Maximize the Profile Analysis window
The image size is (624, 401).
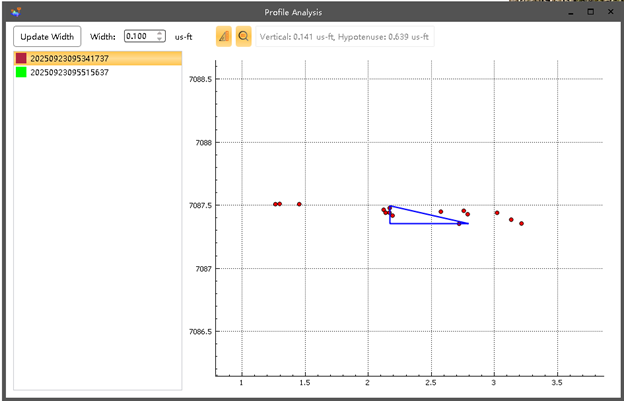(x=590, y=11)
